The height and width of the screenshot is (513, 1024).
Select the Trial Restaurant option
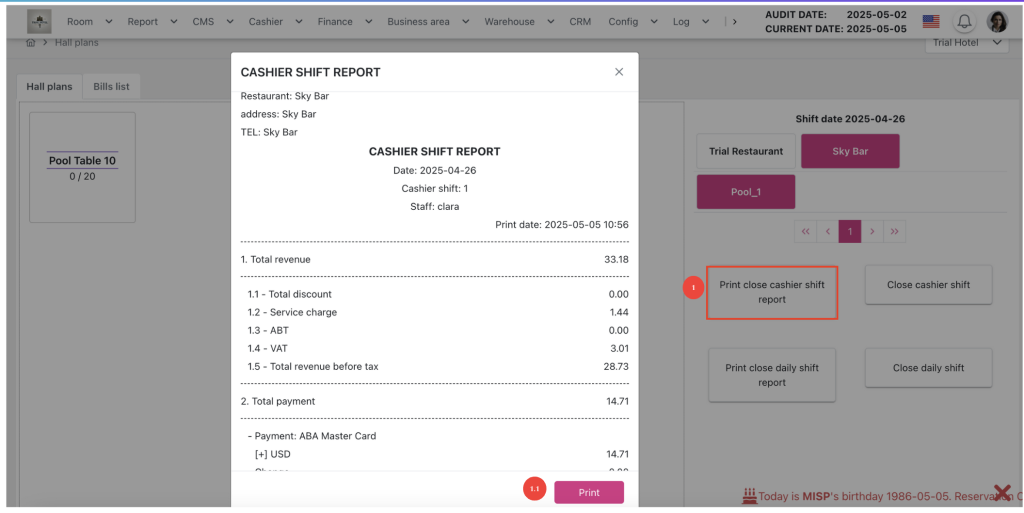click(x=746, y=151)
